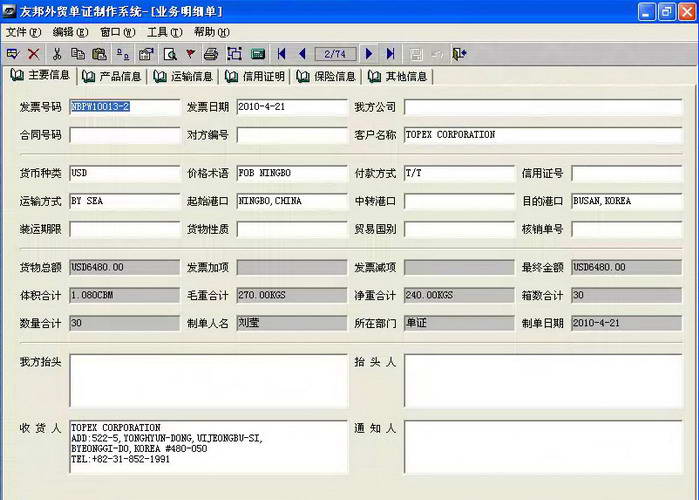Screen dimensions: 699x500
Task: Click the 通知人 text area
Action: tap(543, 447)
